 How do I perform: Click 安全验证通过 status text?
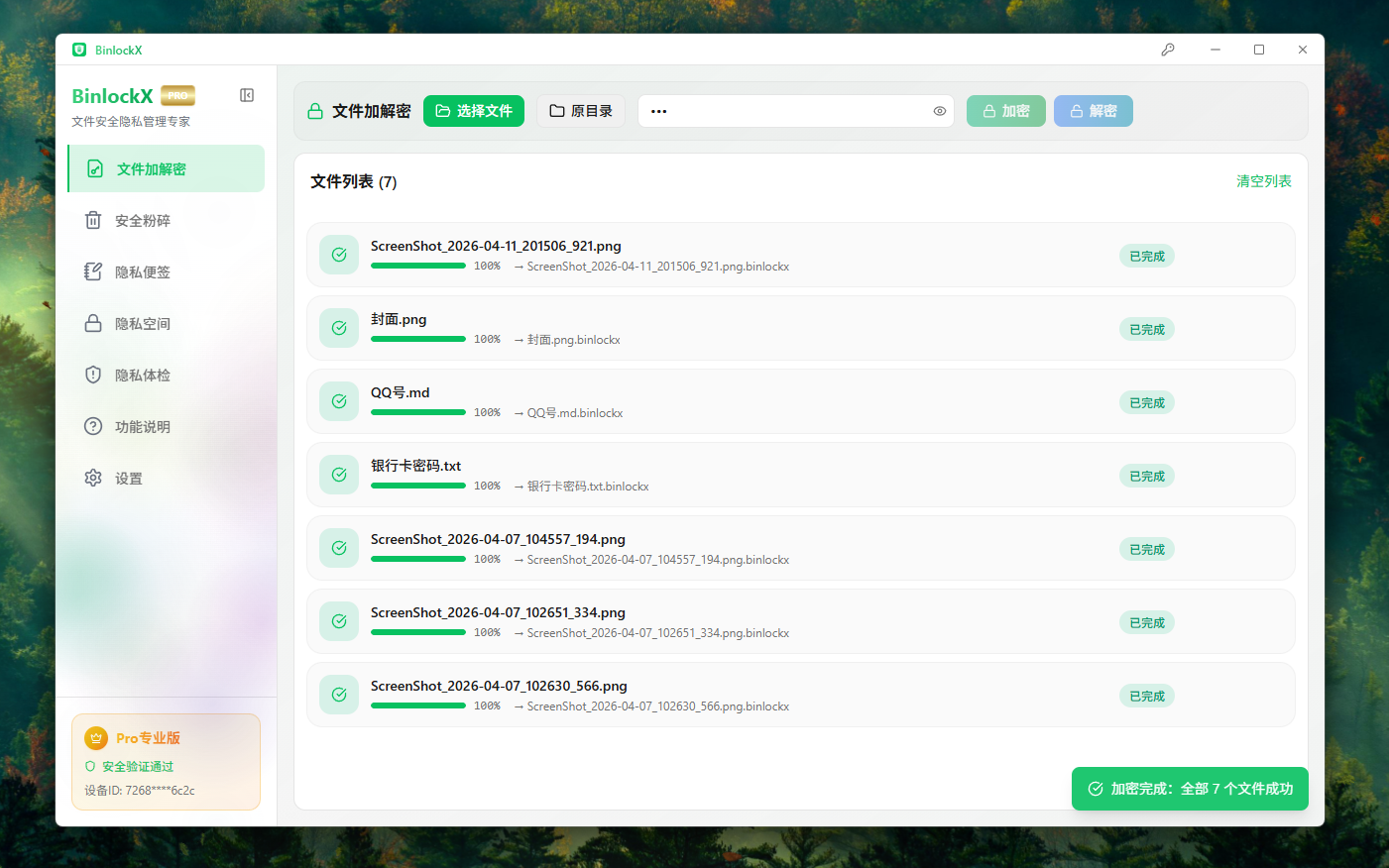[x=138, y=767]
